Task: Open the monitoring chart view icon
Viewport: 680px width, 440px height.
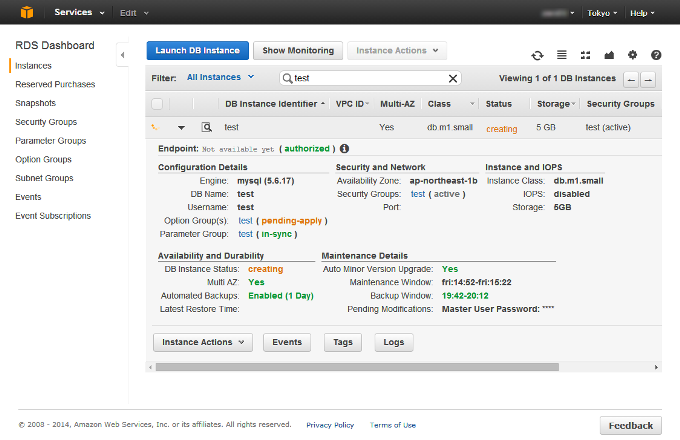Action: click(x=609, y=55)
